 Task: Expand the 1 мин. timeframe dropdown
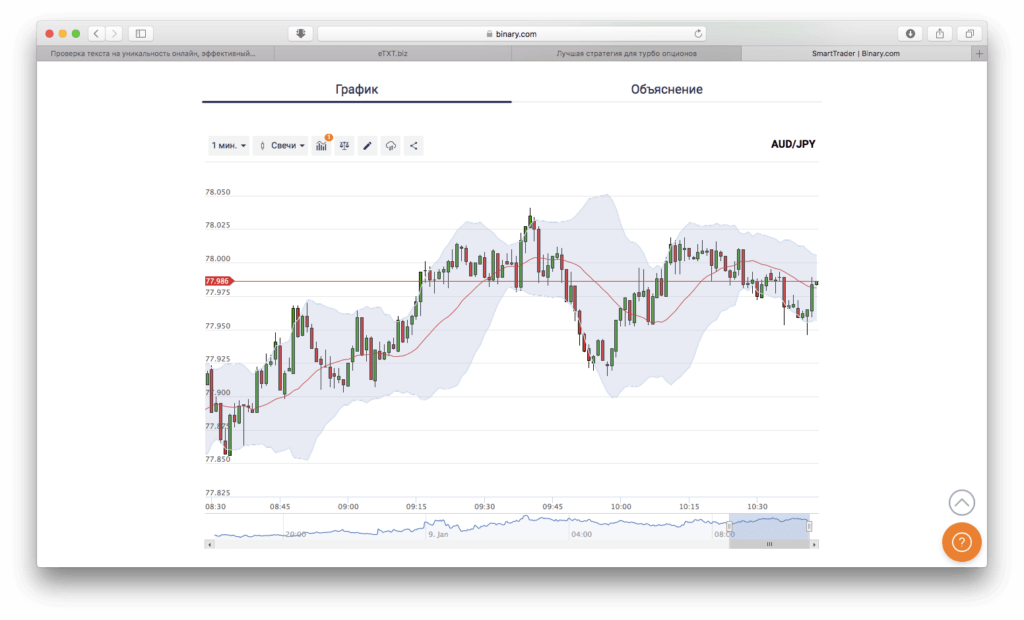pyautogui.click(x=228, y=146)
